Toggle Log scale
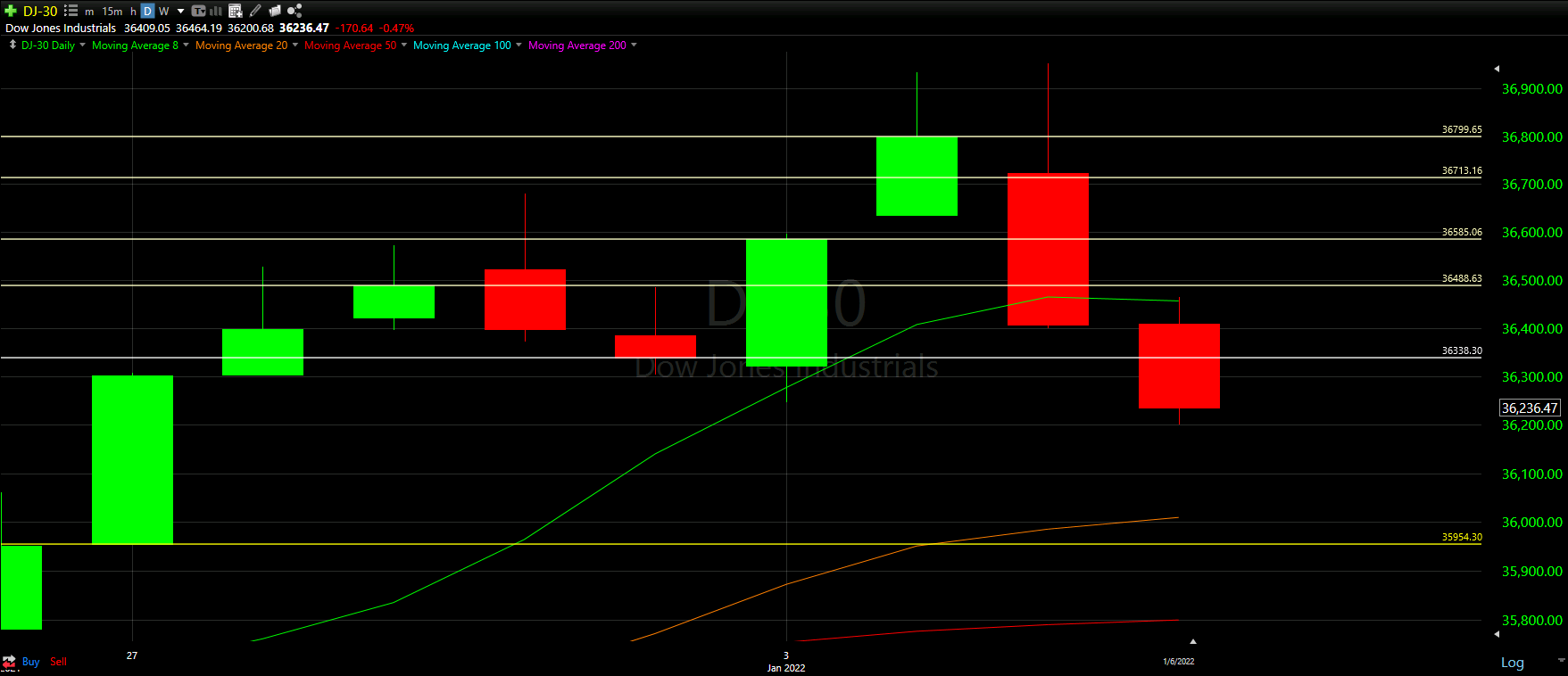The image size is (1568, 676). tap(1512, 662)
